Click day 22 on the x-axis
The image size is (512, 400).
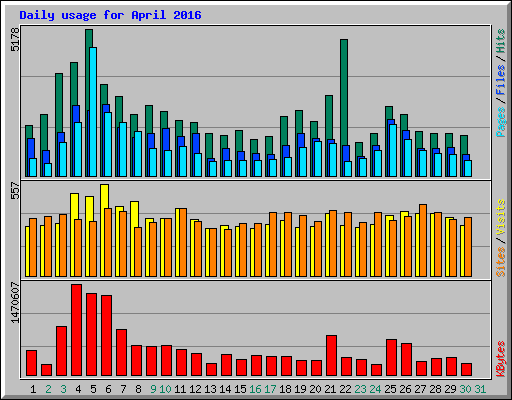pos(345,389)
